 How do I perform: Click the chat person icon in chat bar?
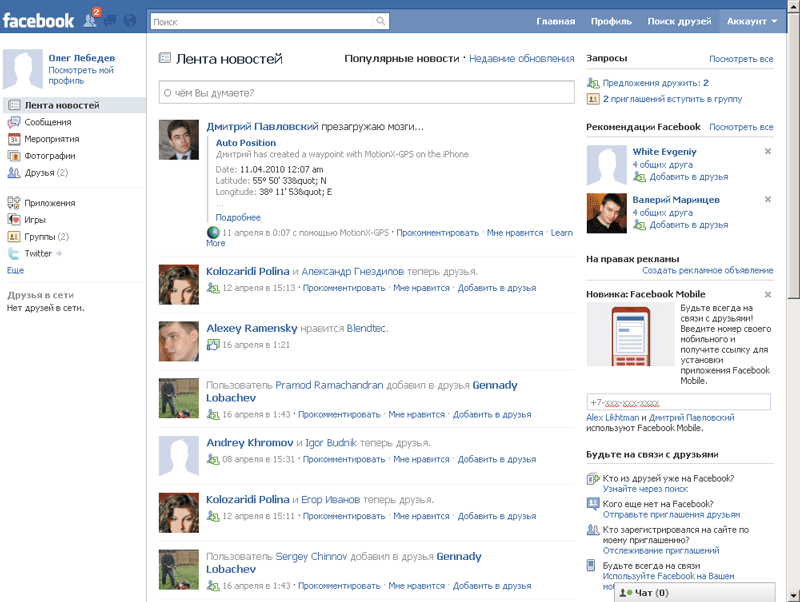(626, 592)
